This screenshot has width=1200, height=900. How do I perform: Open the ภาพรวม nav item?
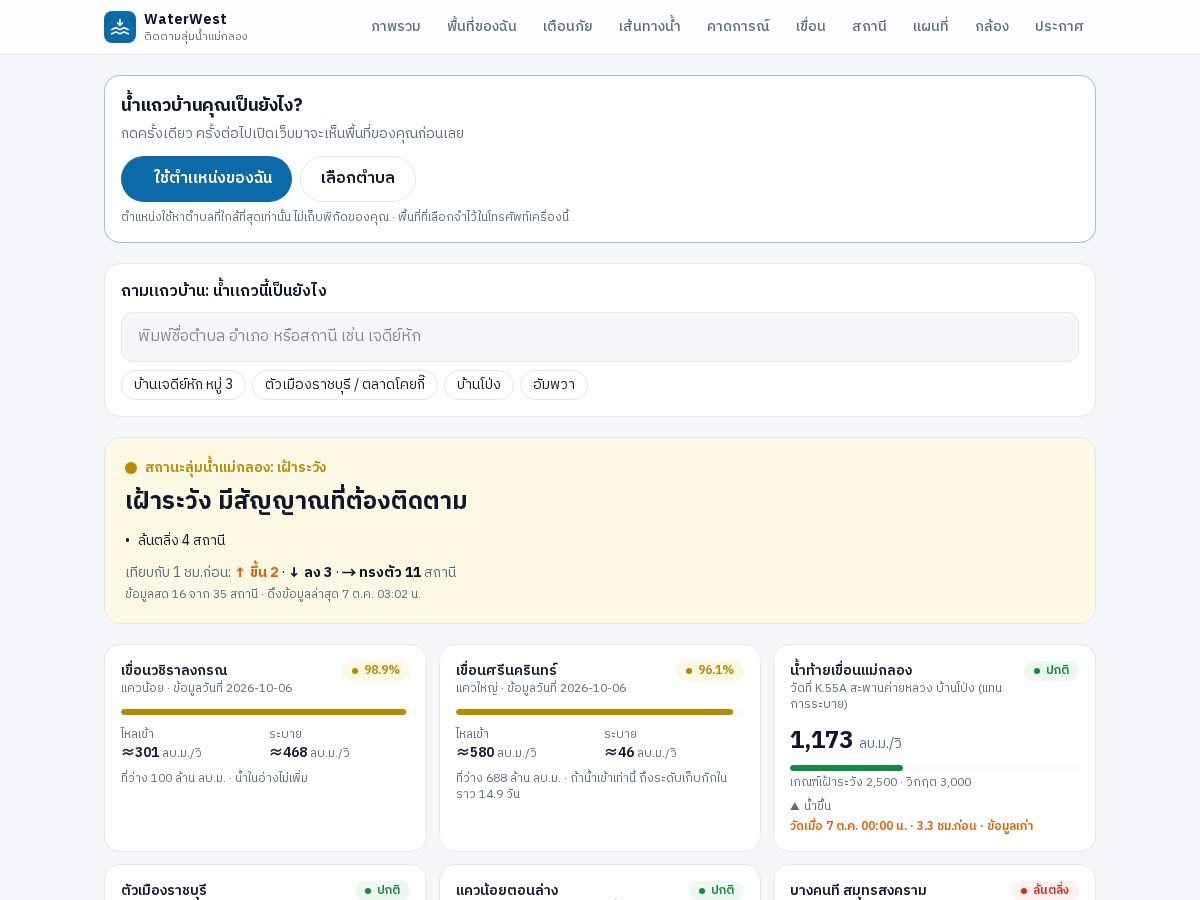[x=396, y=27]
